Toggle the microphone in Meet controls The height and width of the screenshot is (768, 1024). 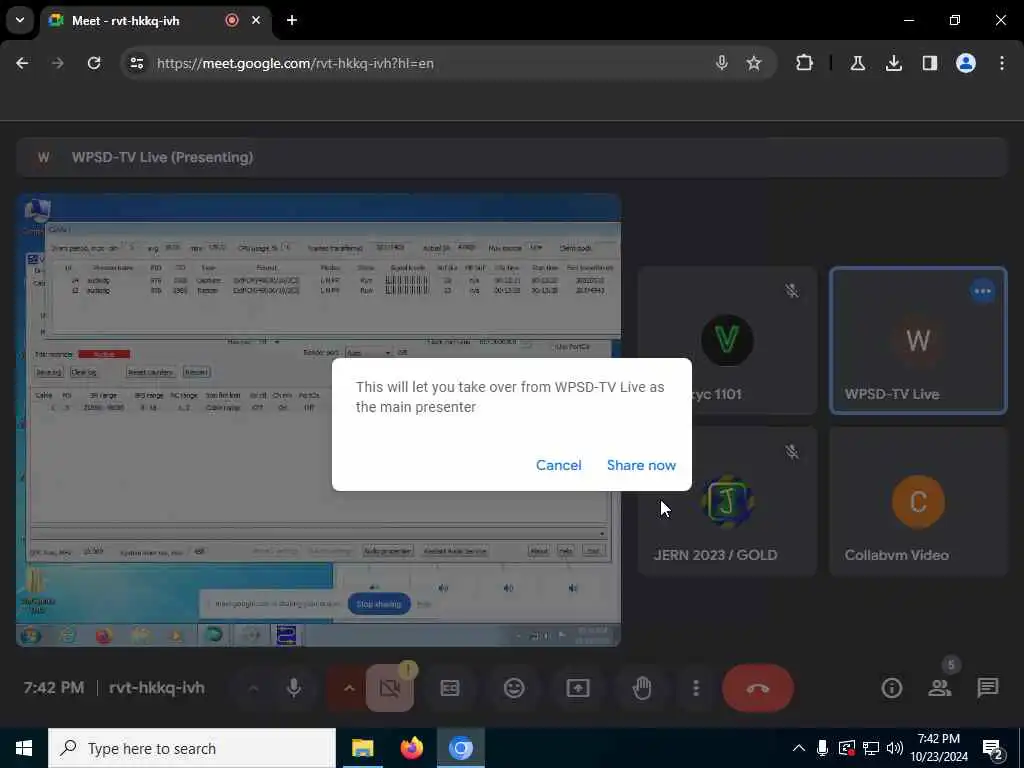pos(294,688)
